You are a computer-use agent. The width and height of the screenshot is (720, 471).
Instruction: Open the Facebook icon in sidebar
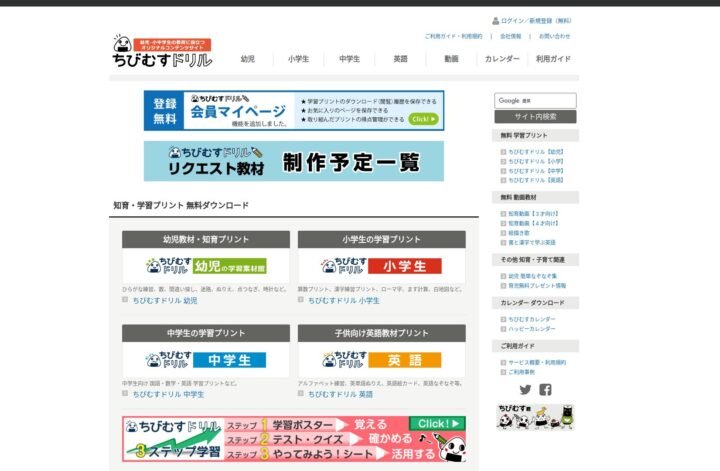(x=546, y=390)
